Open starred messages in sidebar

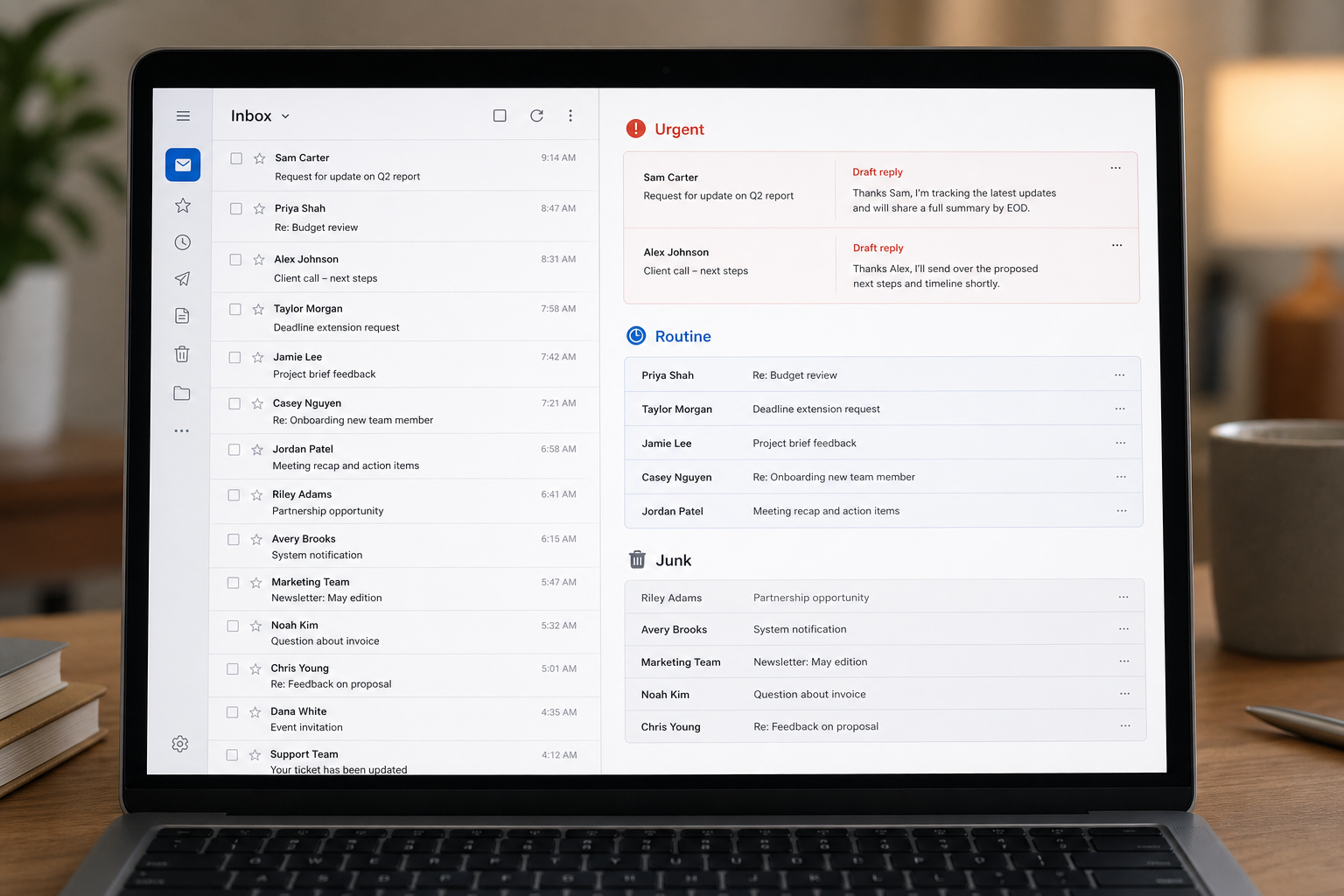[183, 206]
